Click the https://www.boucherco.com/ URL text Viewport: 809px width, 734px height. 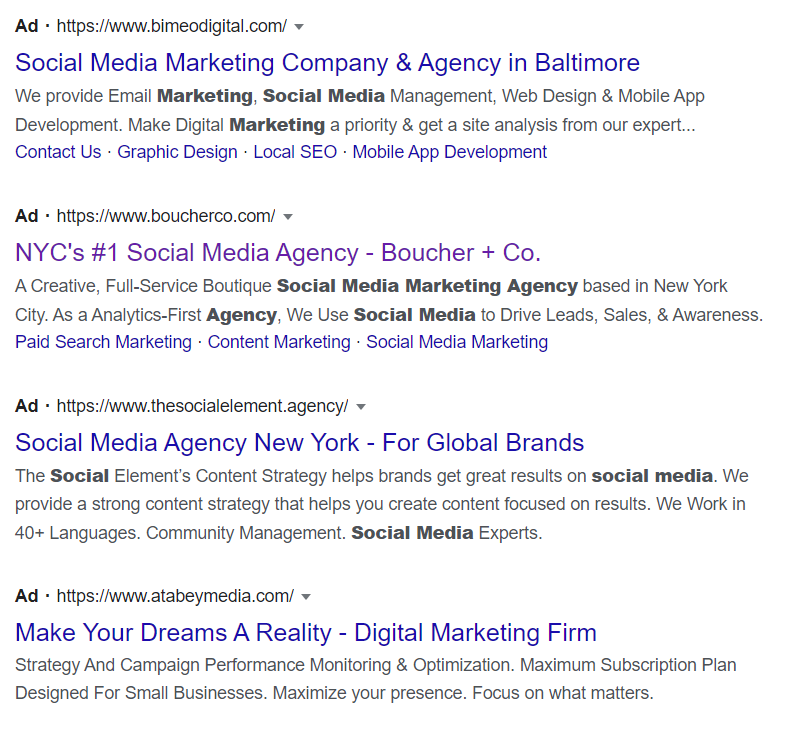pos(166,216)
